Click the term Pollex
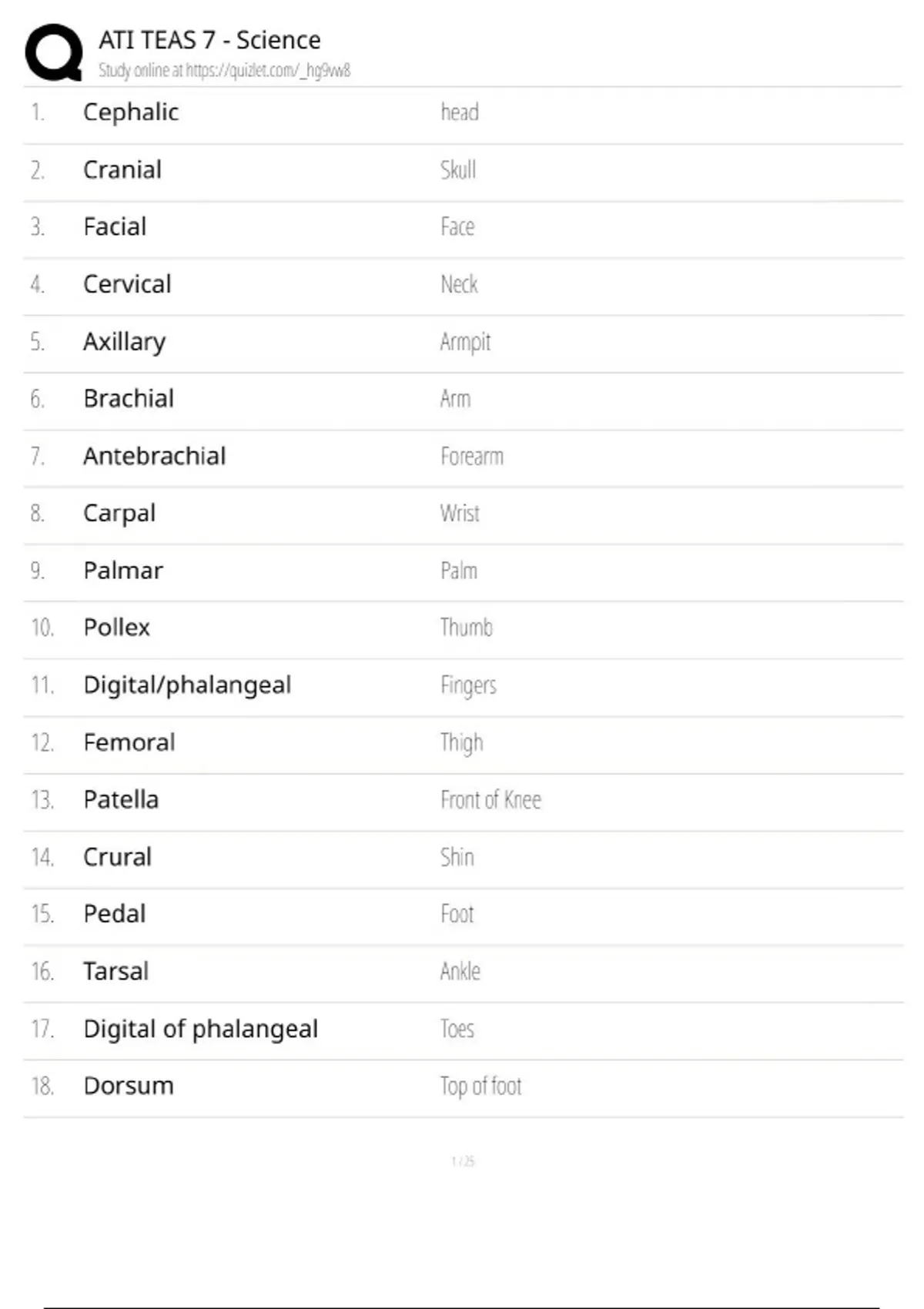The height and width of the screenshot is (1309, 924). (117, 628)
